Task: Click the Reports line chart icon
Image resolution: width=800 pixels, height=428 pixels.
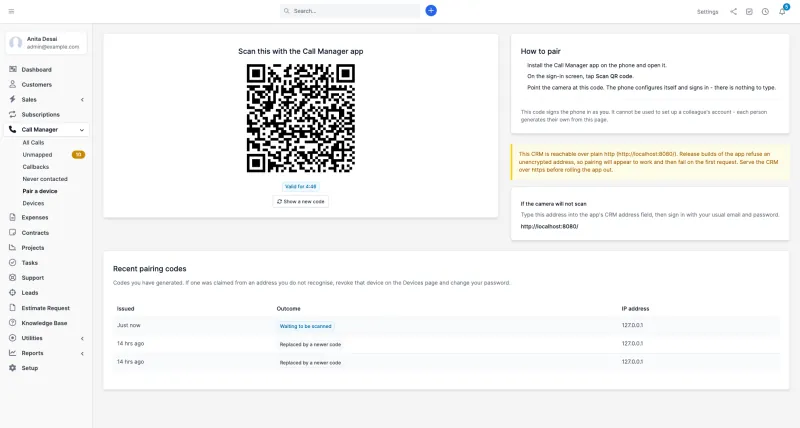Action: point(13,353)
